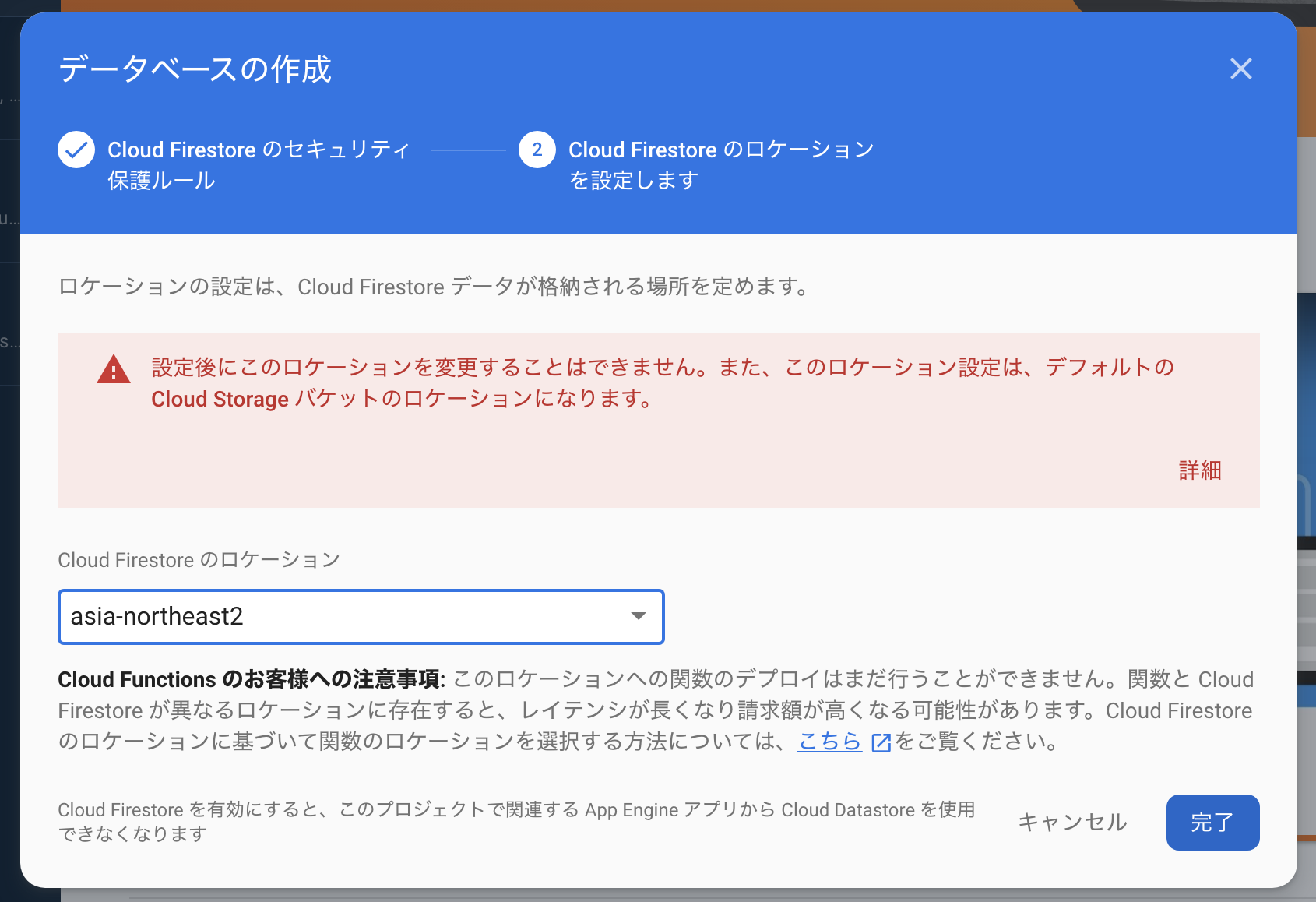This screenshot has width=1316, height=902.
Task: Click the step 2 number circle
Action: [x=537, y=150]
